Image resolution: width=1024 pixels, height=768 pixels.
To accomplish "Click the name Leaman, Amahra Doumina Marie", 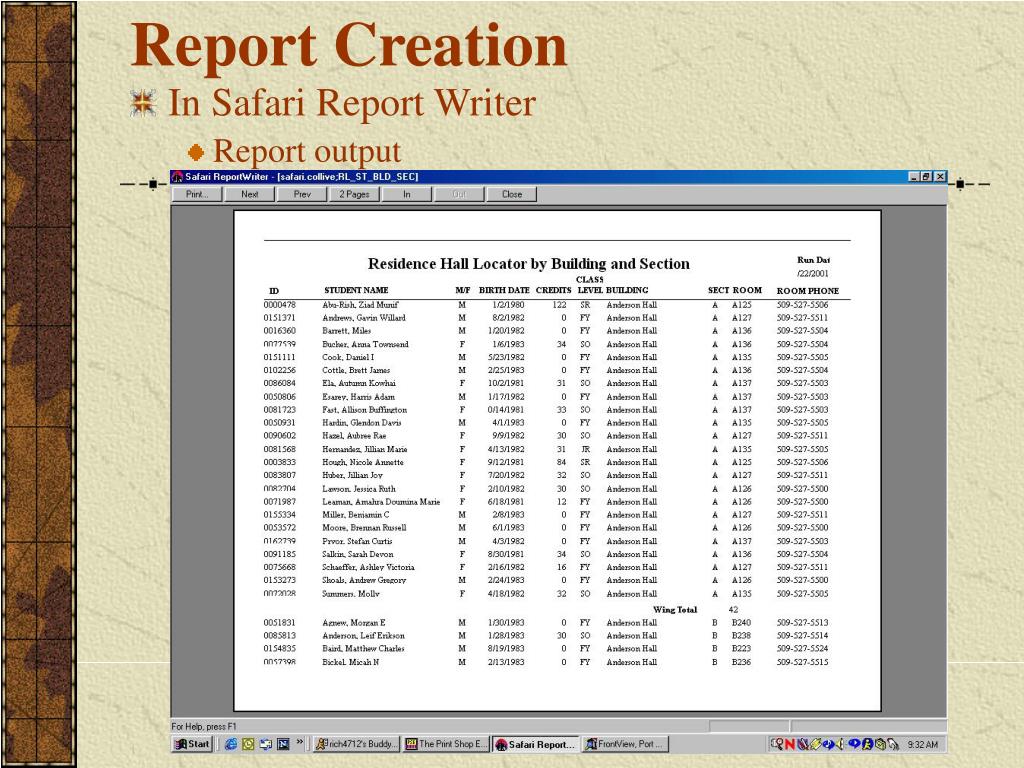I will click(x=381, y=502).
